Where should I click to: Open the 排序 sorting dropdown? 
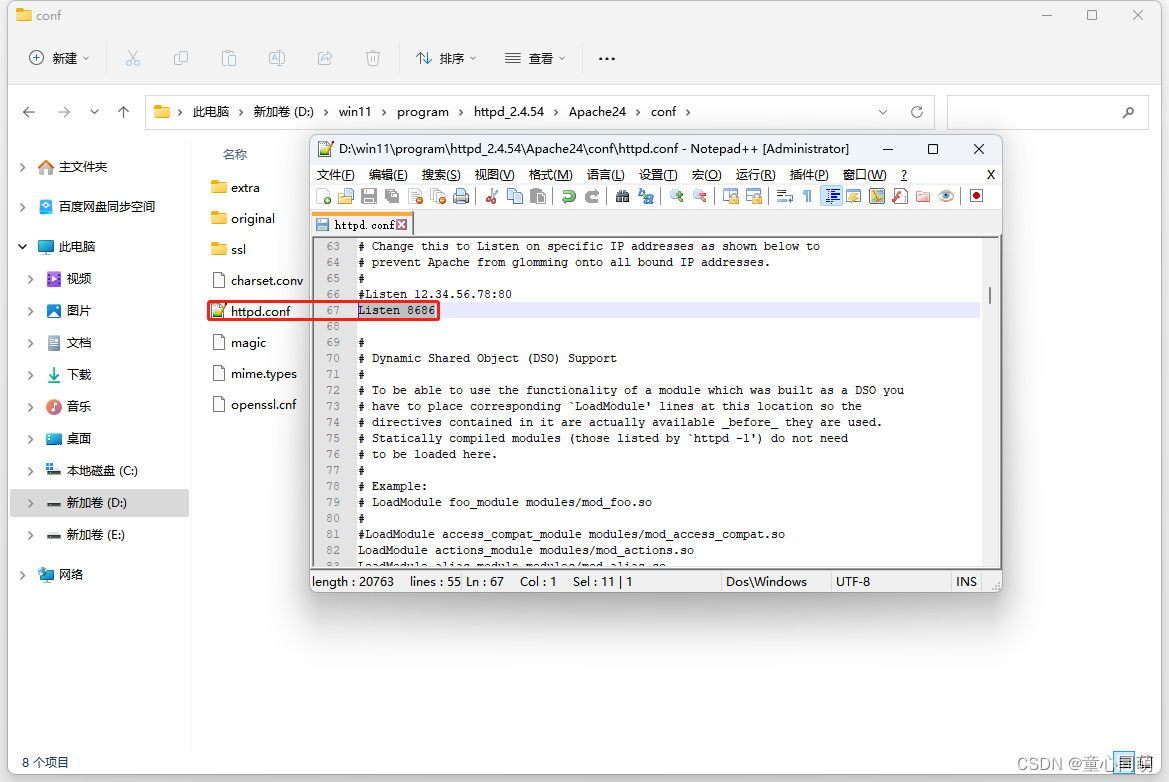(446, 58)
